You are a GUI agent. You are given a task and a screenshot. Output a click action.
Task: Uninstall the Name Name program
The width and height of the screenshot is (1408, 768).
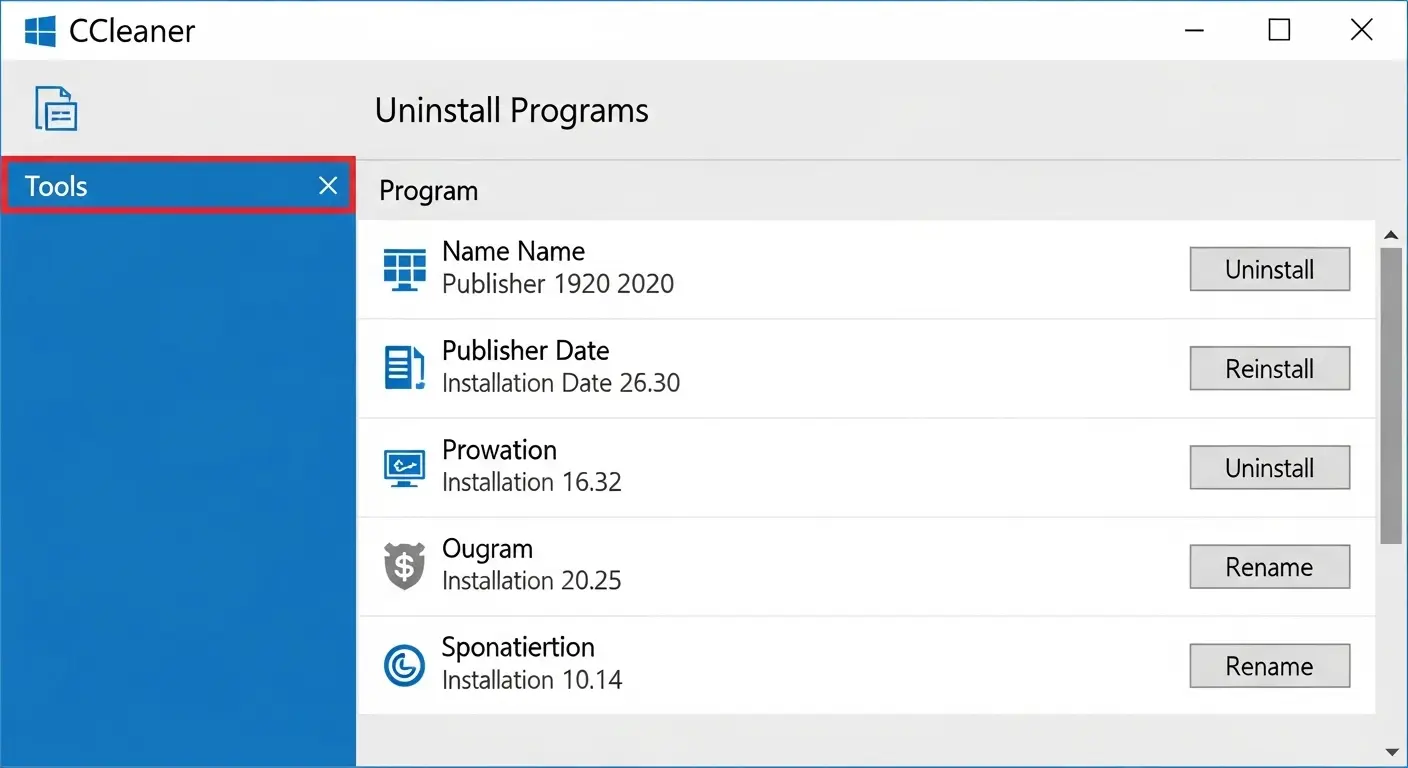1269,269
